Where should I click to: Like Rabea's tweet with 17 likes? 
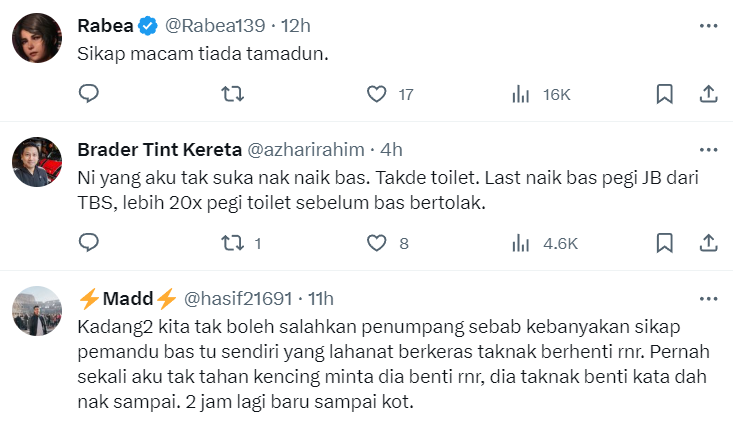[377, 94]
